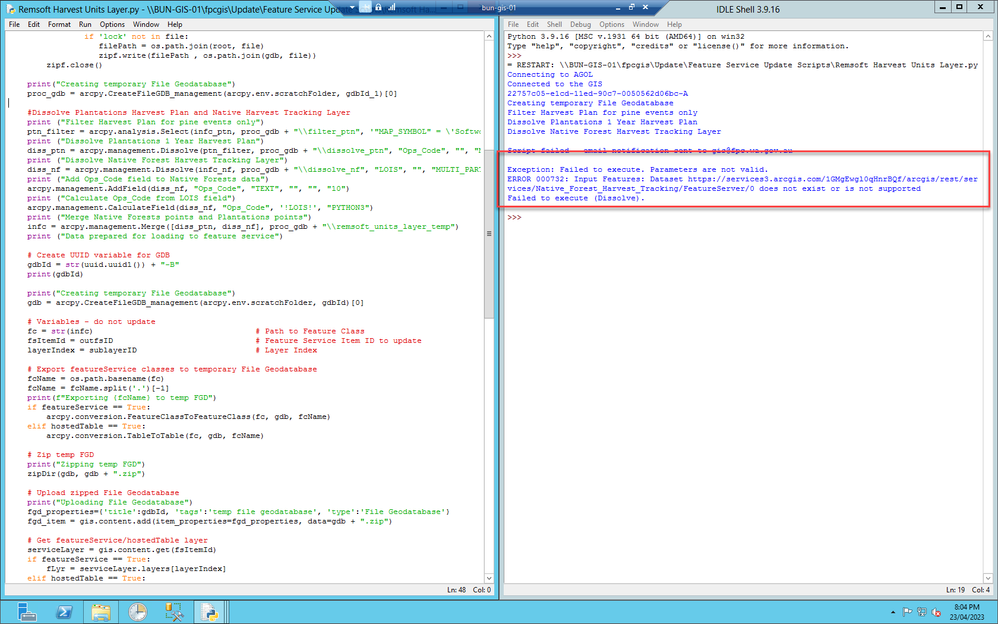Click the Python file icon in editor title bar
This screenshot has height=624, width=998.
(x=10, y=9)
